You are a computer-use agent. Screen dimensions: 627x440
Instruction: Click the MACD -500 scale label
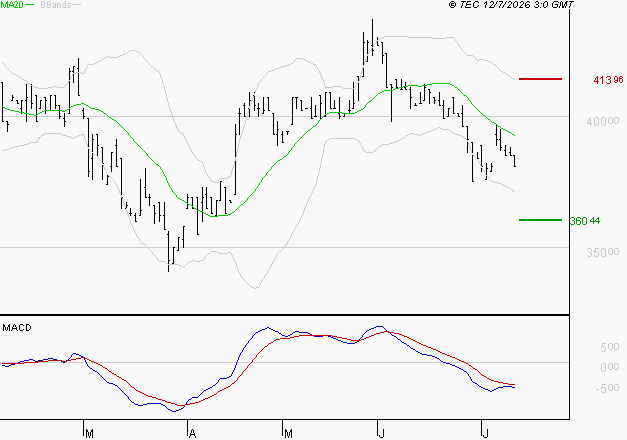tap(607, 388)
